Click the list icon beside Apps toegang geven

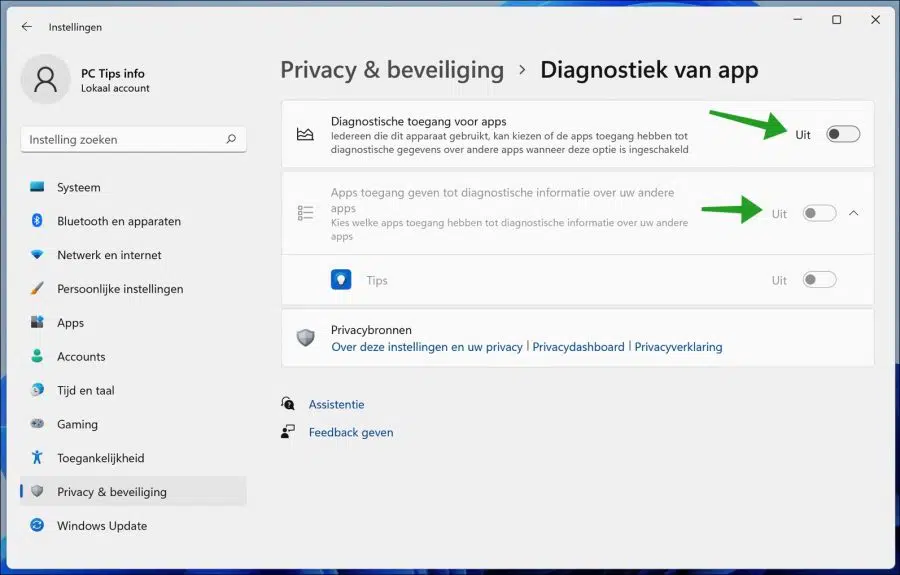(305, 213)
